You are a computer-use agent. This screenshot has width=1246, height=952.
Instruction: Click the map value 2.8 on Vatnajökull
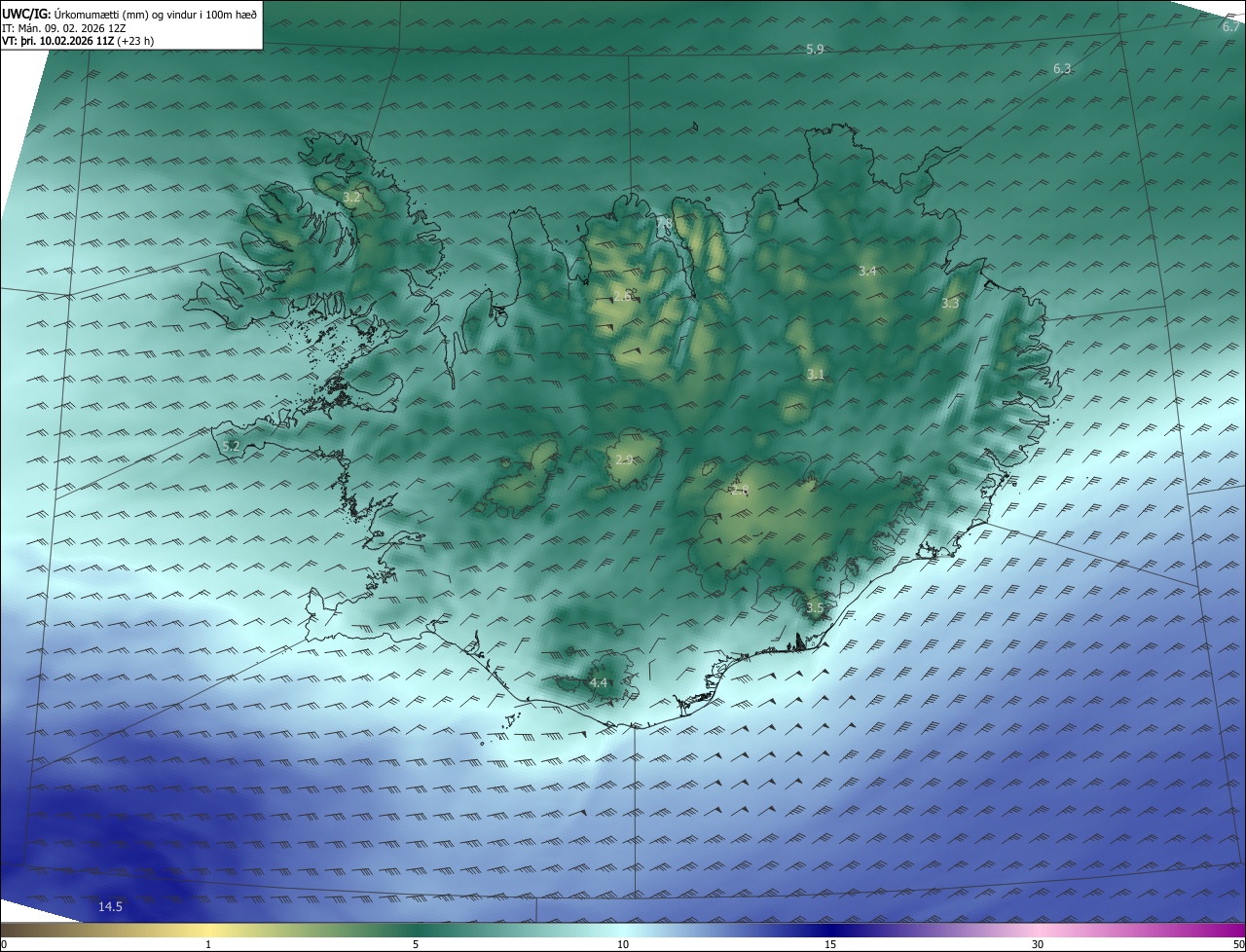tap(739, 492)
